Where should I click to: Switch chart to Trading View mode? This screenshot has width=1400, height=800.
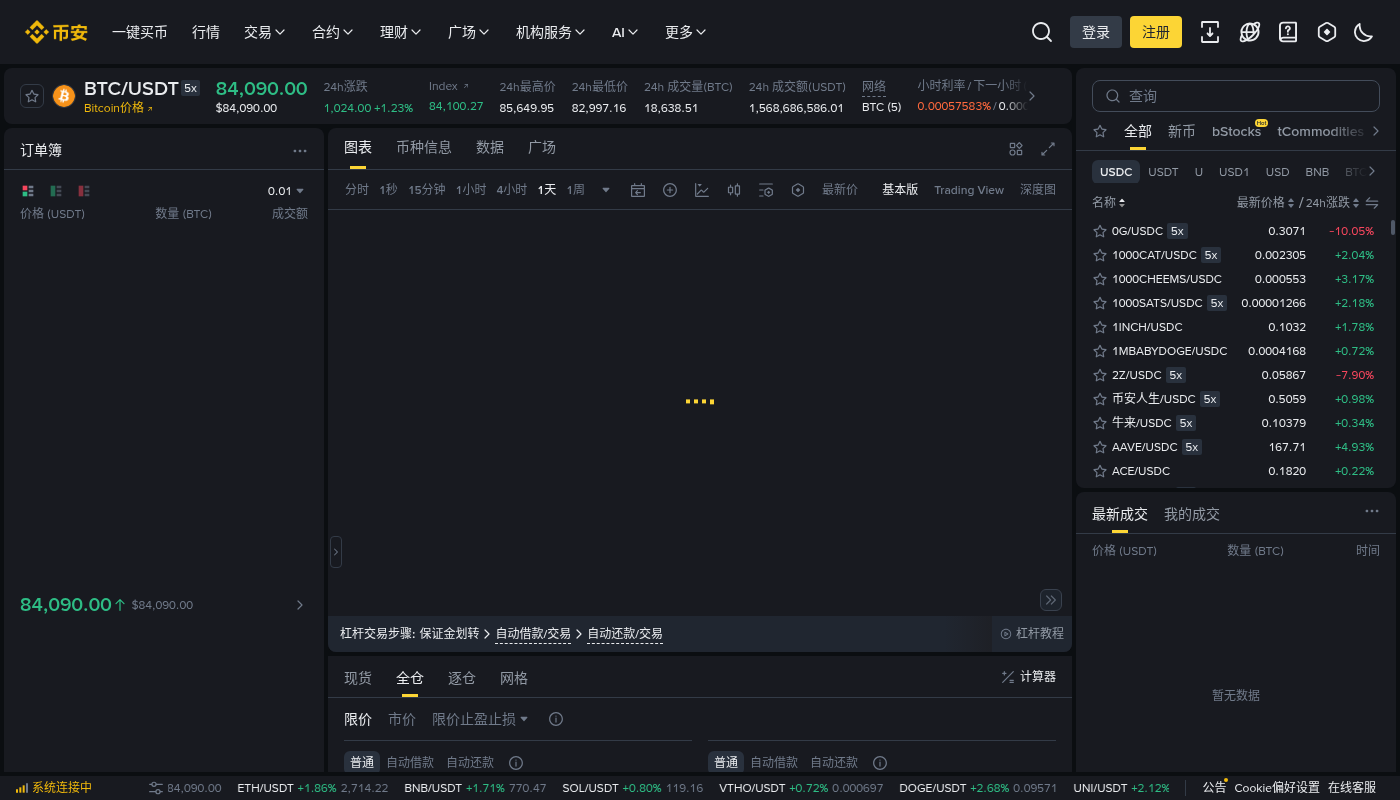[x=969, y=190]
